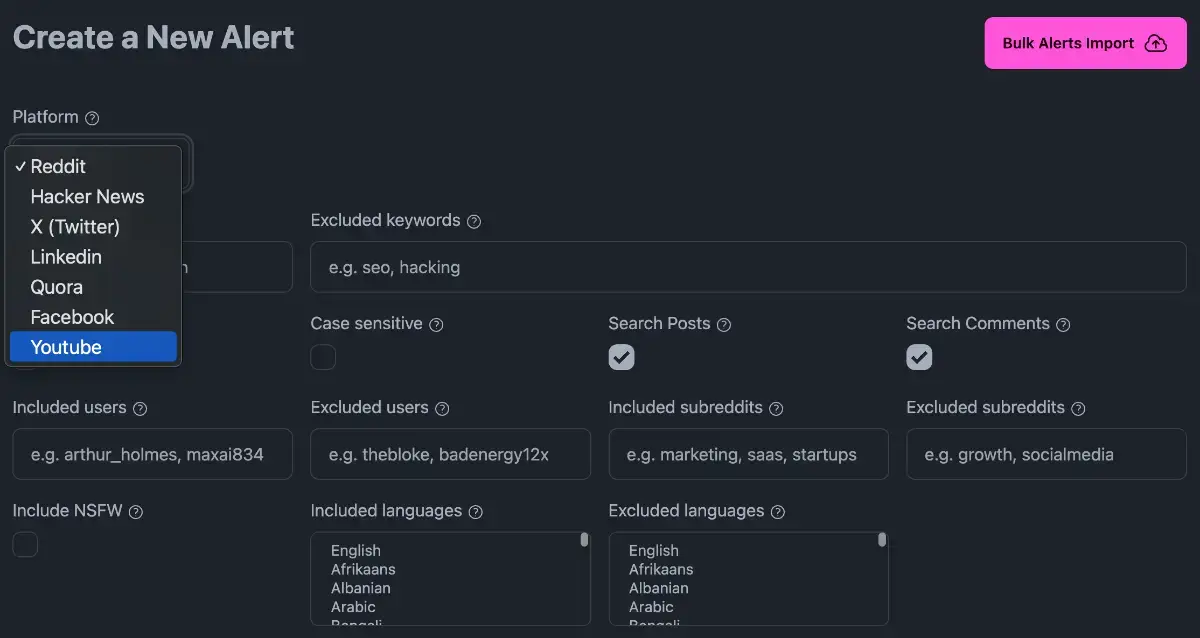Click the Included subreddits help icon
Image resolution: width=1200 pixels, height=638 pixels.
point(776,409)
